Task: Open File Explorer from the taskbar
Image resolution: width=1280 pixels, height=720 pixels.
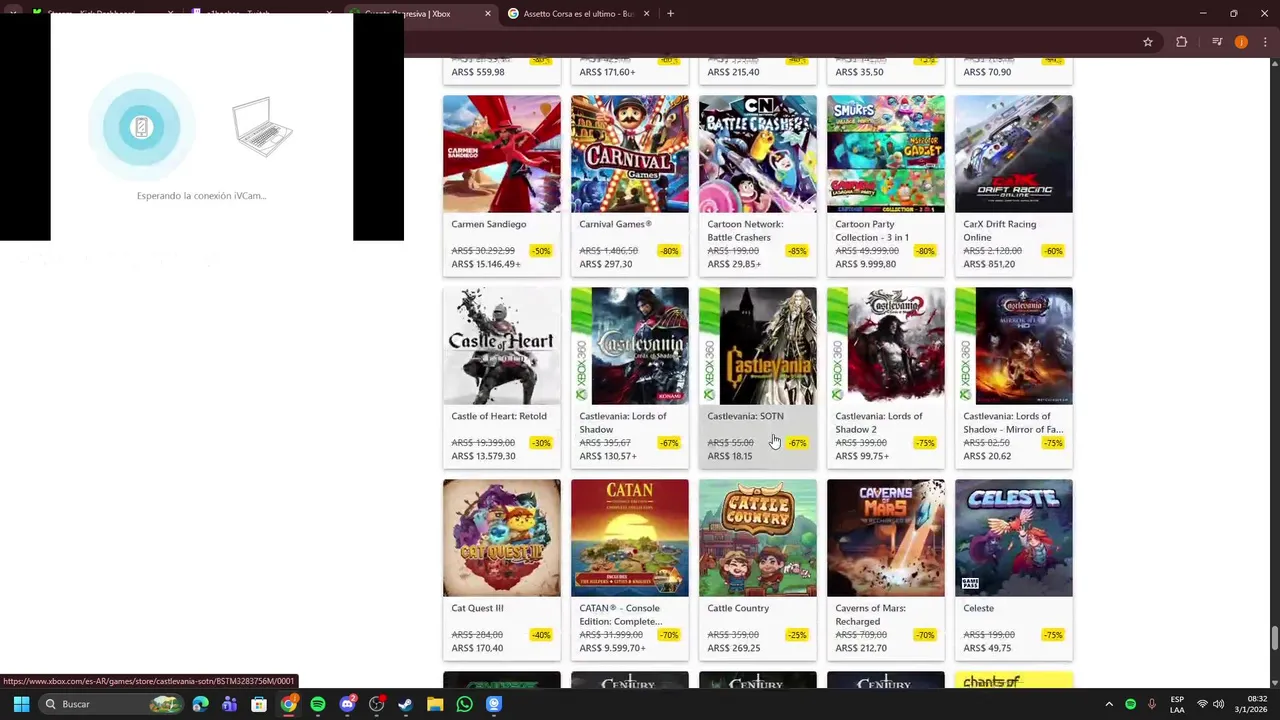Action: pos(435,704)
